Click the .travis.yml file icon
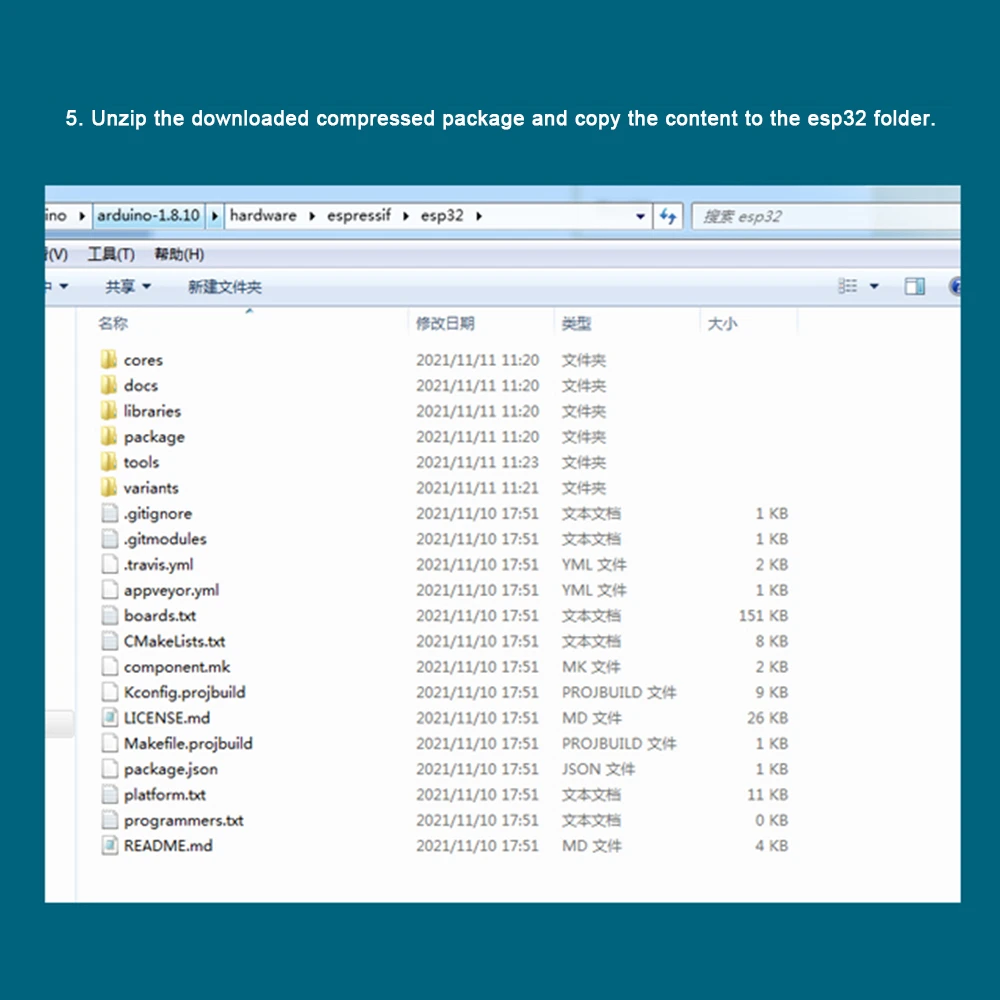The height and width of the screenshot is (1000, 1000). 110,564
